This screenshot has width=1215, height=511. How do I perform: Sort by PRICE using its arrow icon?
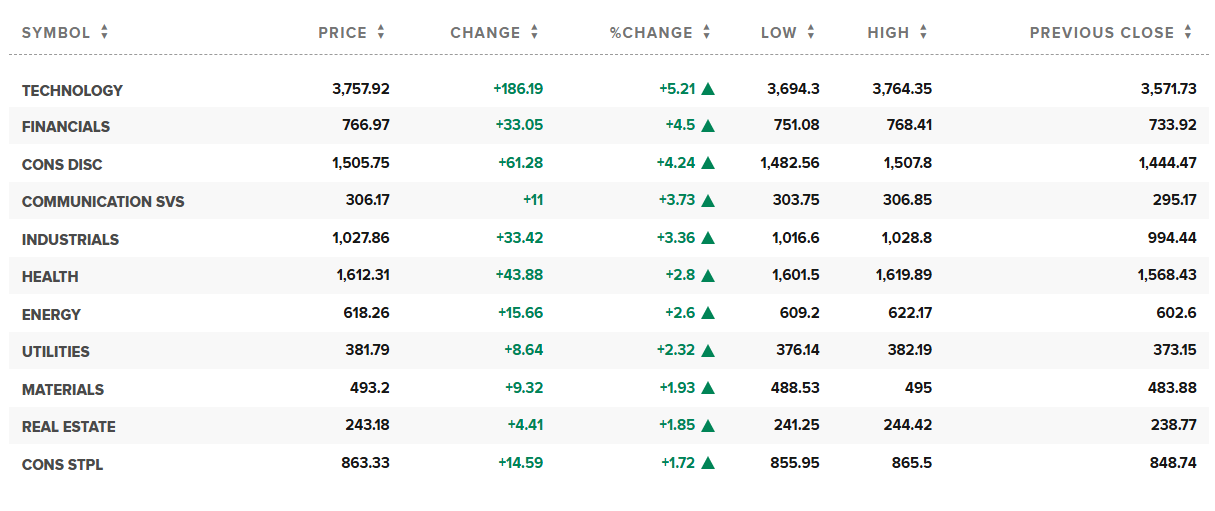(x=381, y=33)
